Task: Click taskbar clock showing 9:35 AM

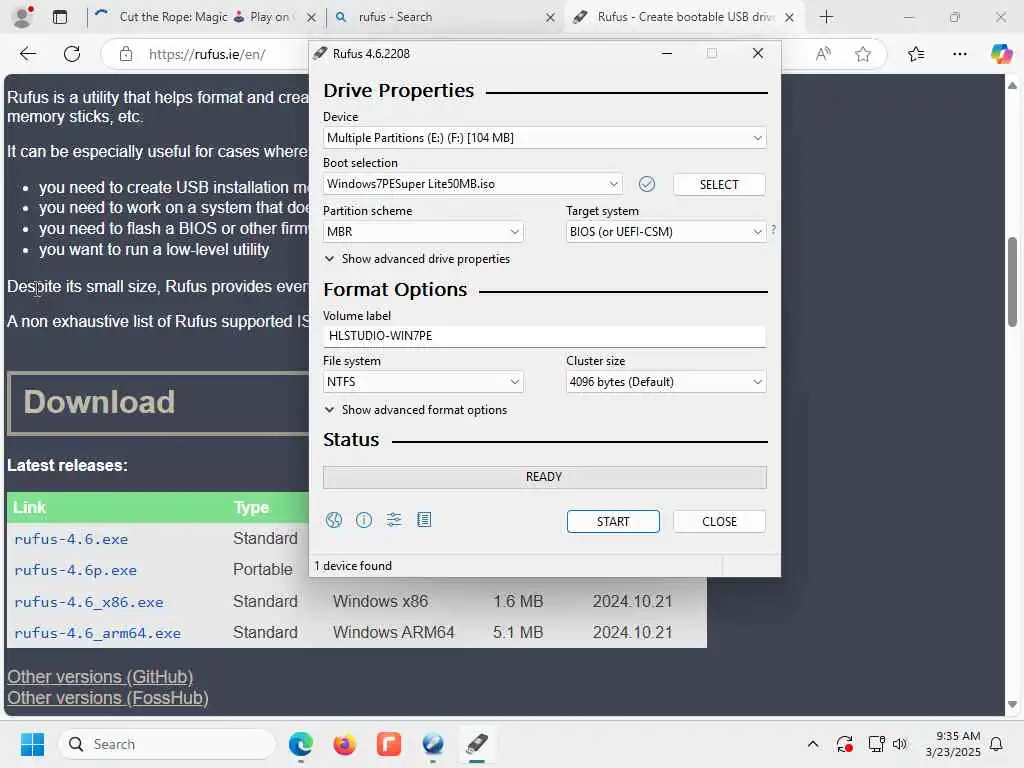Action: [953, 744]
